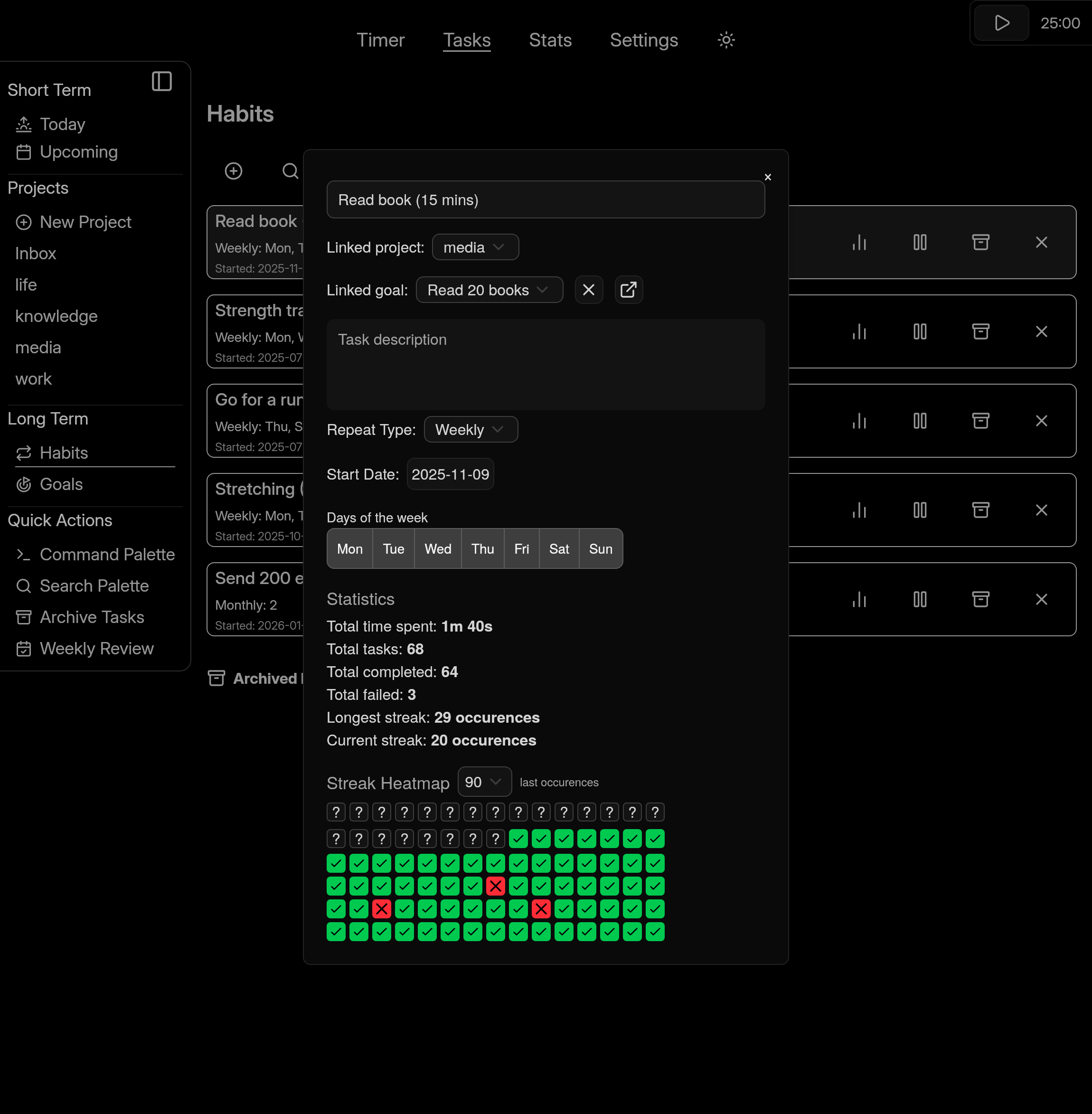The image size is (1092, 1114).
Task: Add a new habit with the plus icon
Action: point(234,171)
